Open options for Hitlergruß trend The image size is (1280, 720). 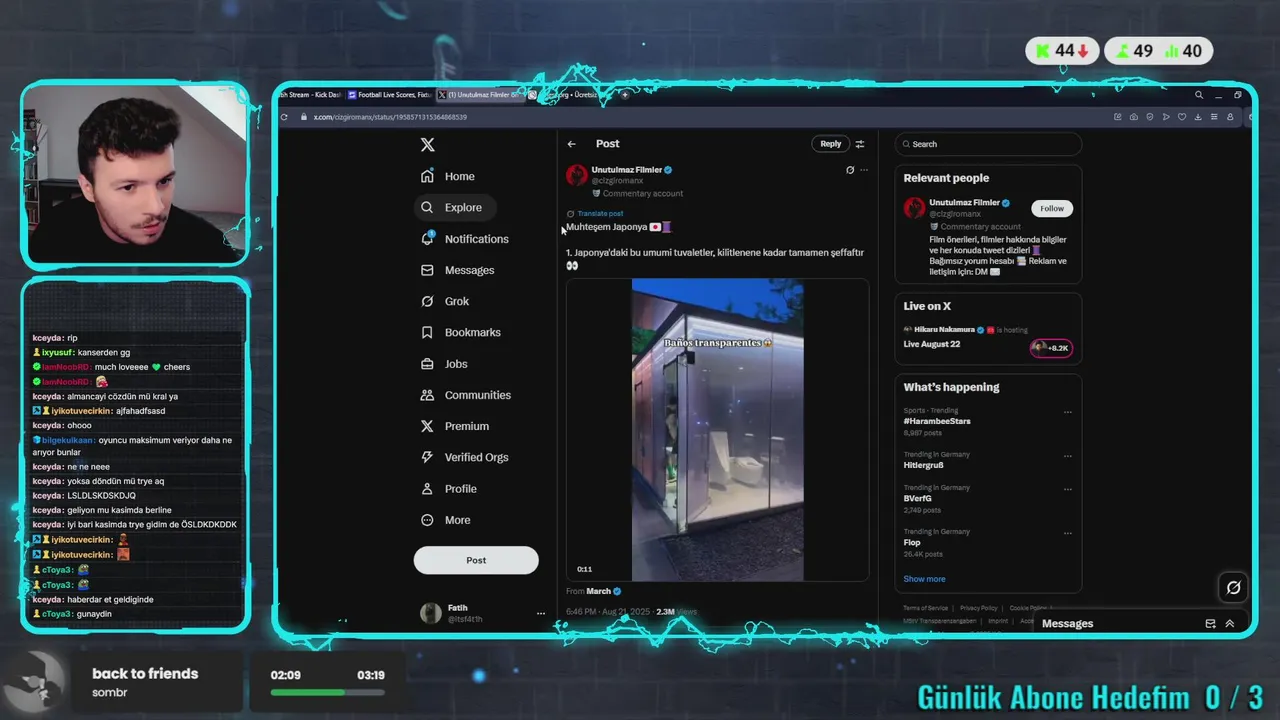[x=1068, y=456]
